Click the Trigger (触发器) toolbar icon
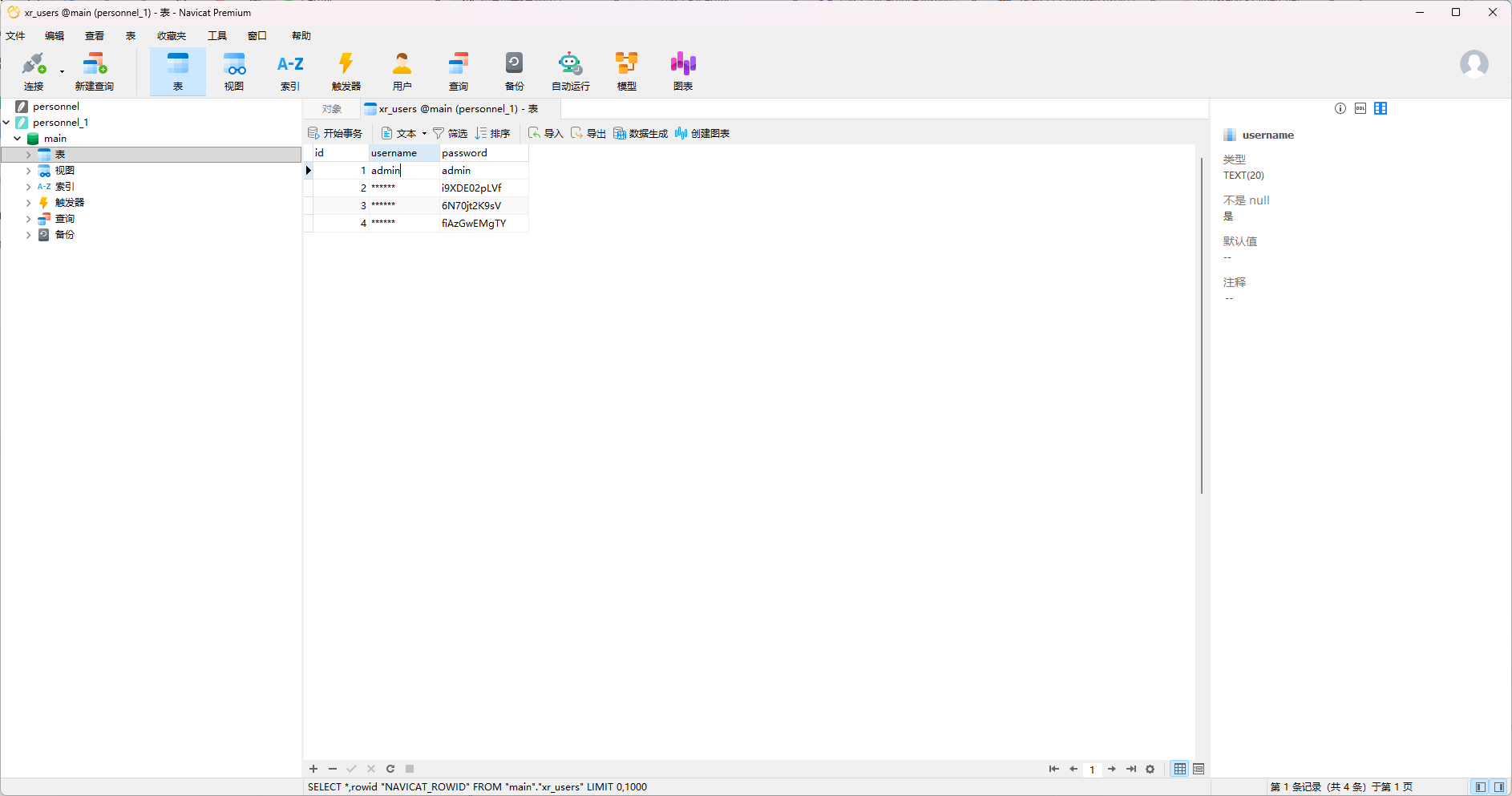The width and height of the screenshot is (1512, 796). point(346,71)
